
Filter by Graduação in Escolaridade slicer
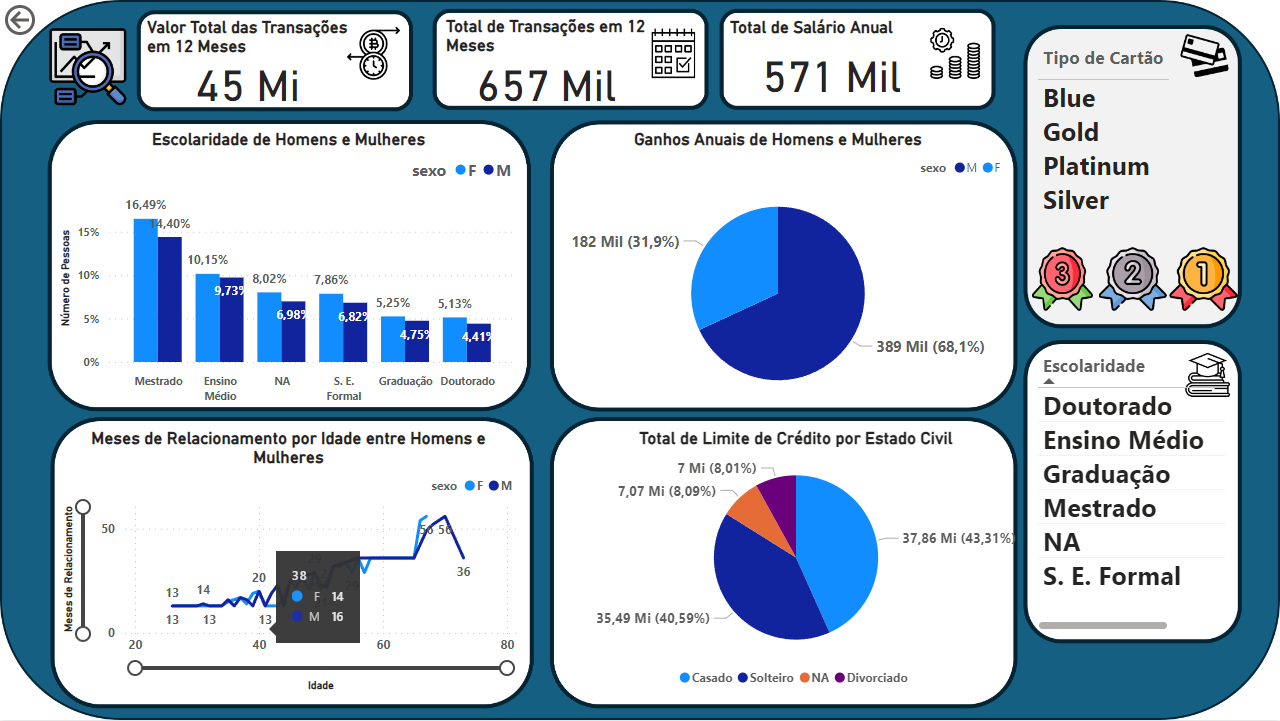pos(1106,474)
